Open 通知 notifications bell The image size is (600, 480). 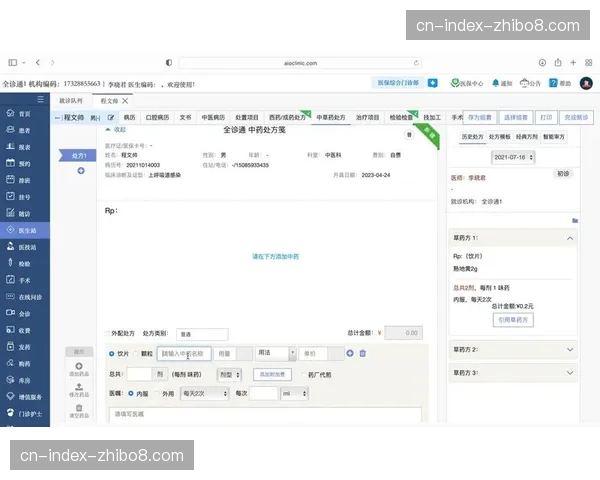pos(502,83)
